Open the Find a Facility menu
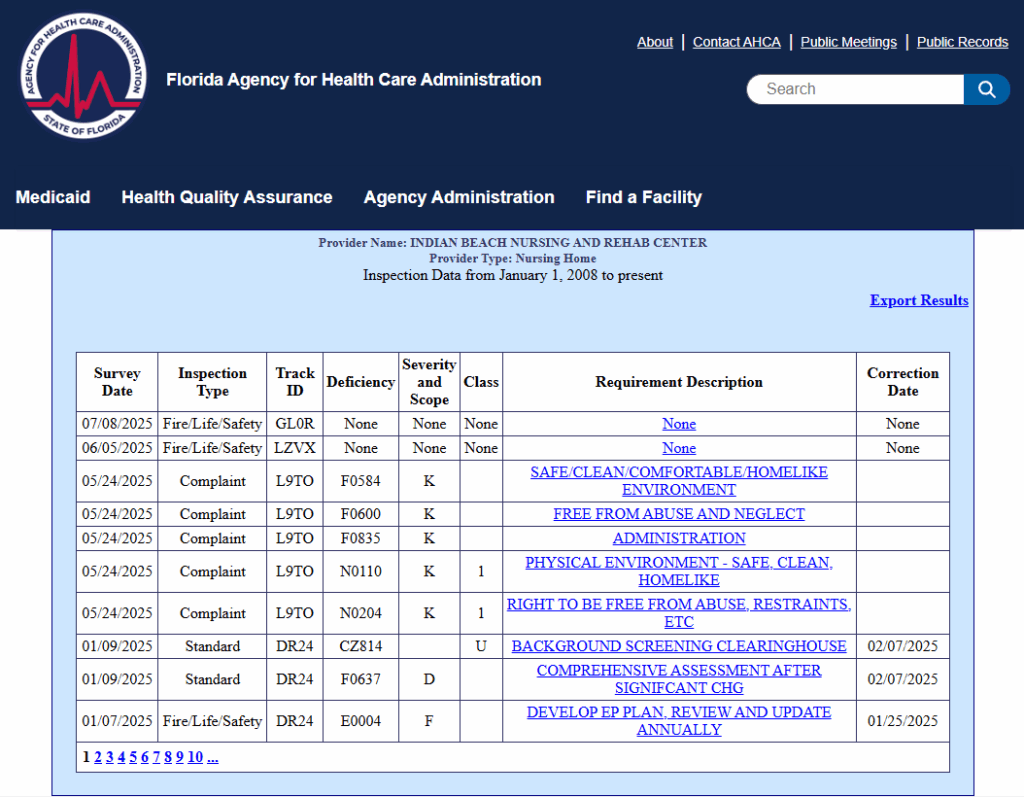This screenshot has width=1024, height=797. tap(643, 197)
